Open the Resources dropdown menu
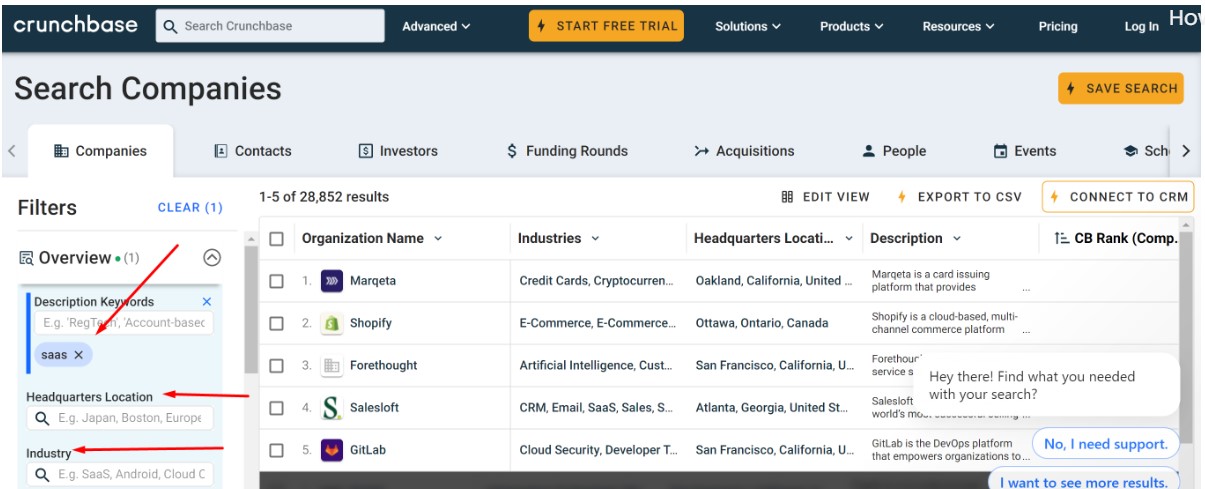This screenshot has height=489, width=1205. pyautogui.click(x=958, y=27)
